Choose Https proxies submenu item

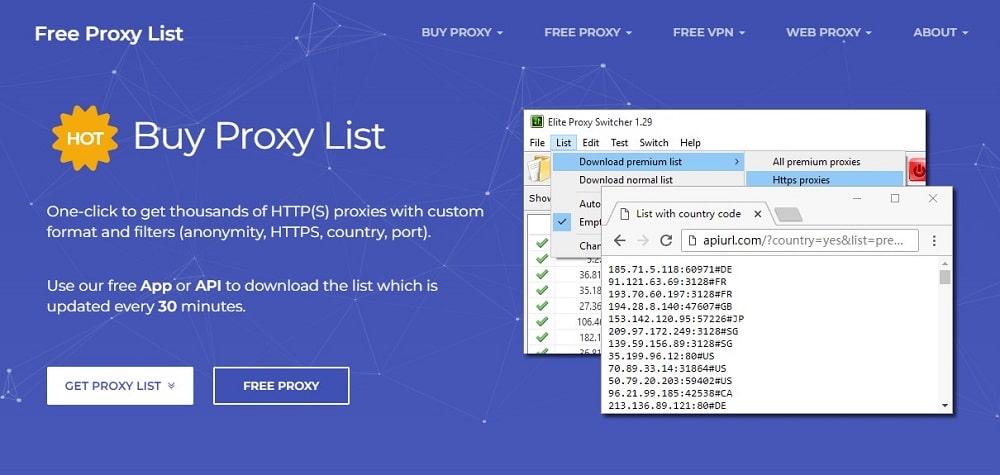(x=825, y=180)
